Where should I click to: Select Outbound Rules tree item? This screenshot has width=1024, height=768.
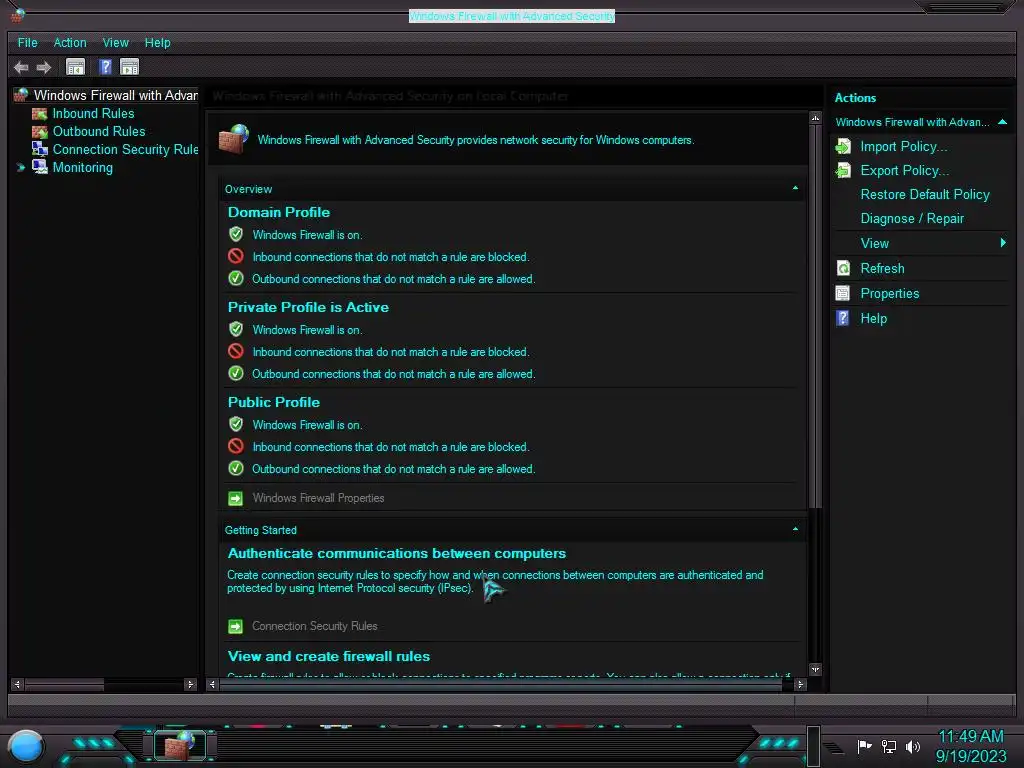[x=99, y=131]
